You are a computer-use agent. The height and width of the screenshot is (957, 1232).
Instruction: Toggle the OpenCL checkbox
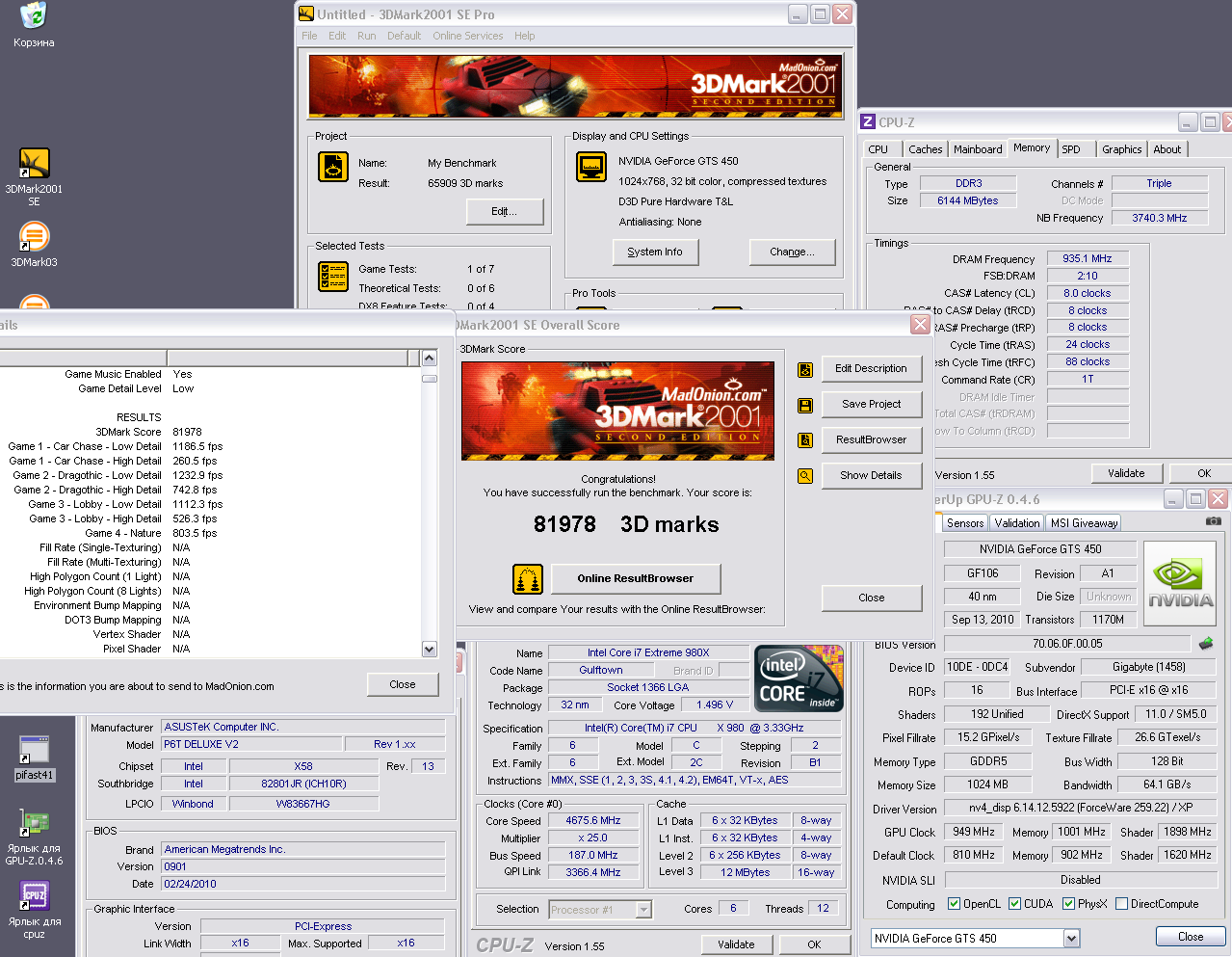[x=954, y=904]
